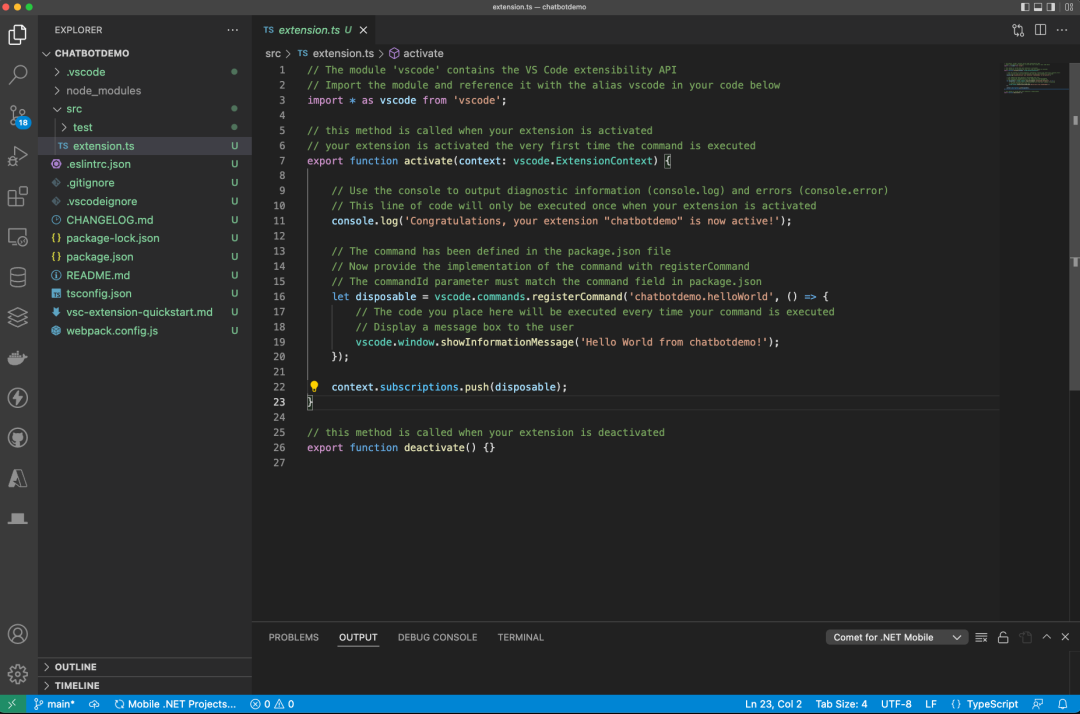This screenshot has width=1080, height=714.
Task: Click the editor minimap
Action: [x=1035, y=78]
